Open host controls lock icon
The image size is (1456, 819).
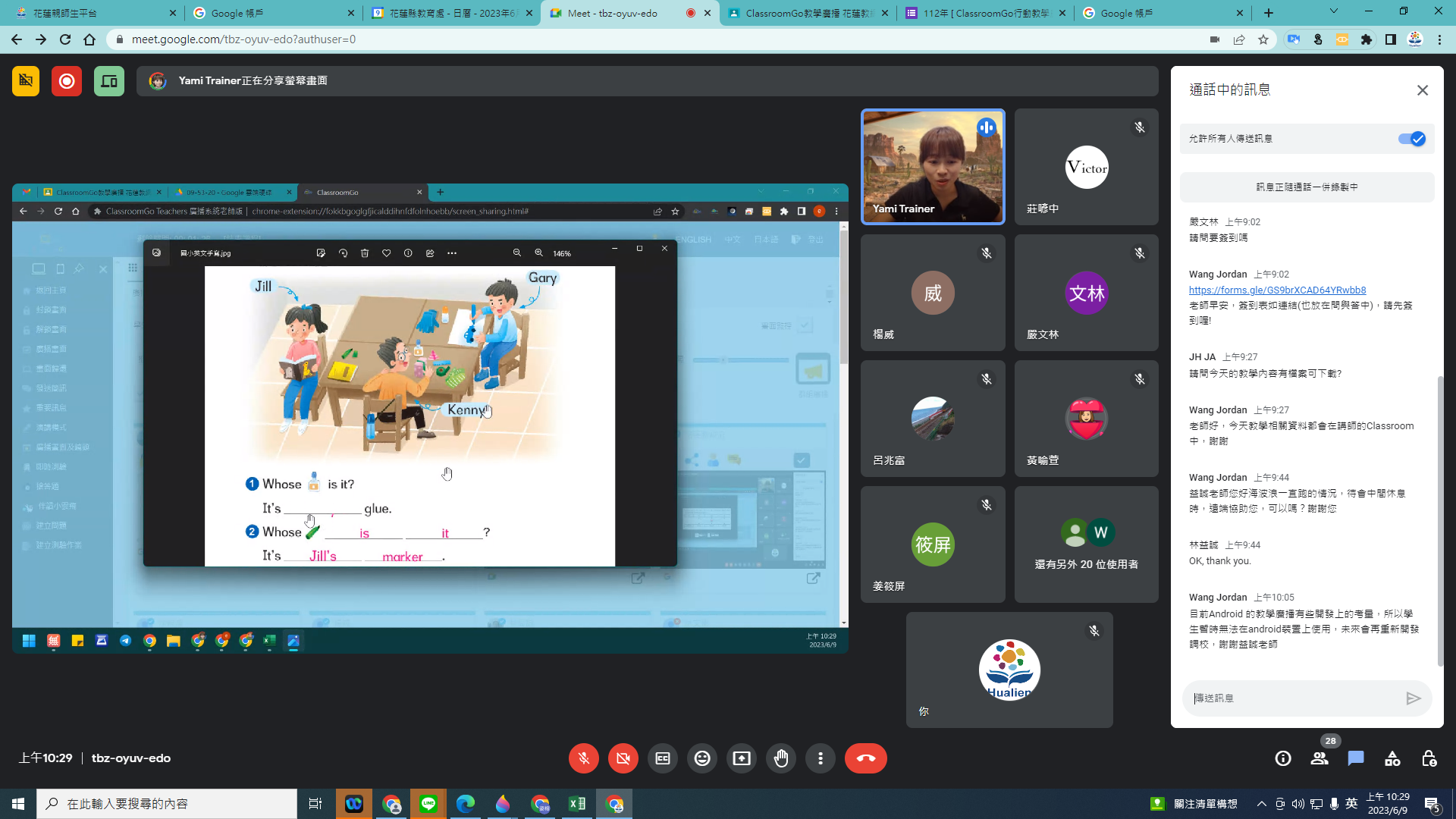tap(1429, 758)
